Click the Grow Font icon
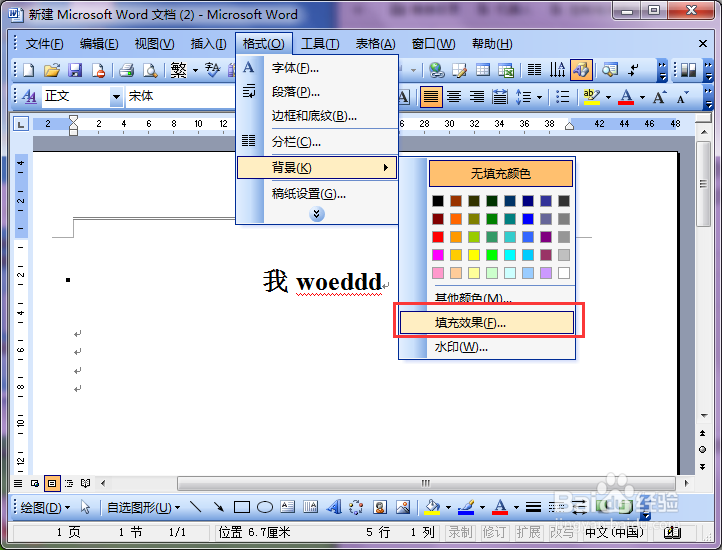The width and height of the screenshot is (722, 550). [660, 97]
